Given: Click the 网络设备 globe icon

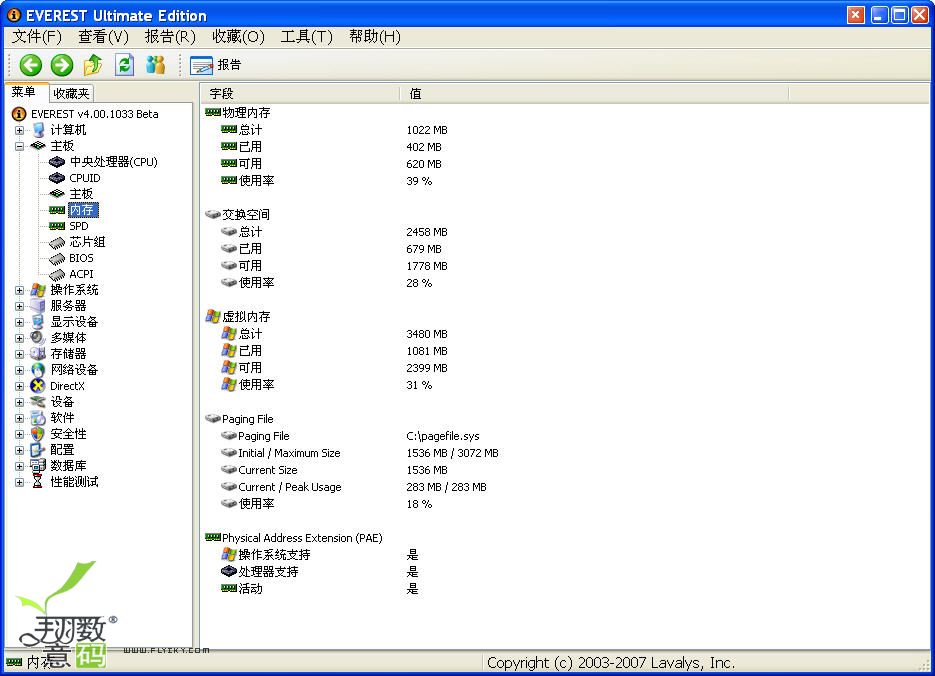Looking at the screenshot, I should pos(38,370).
